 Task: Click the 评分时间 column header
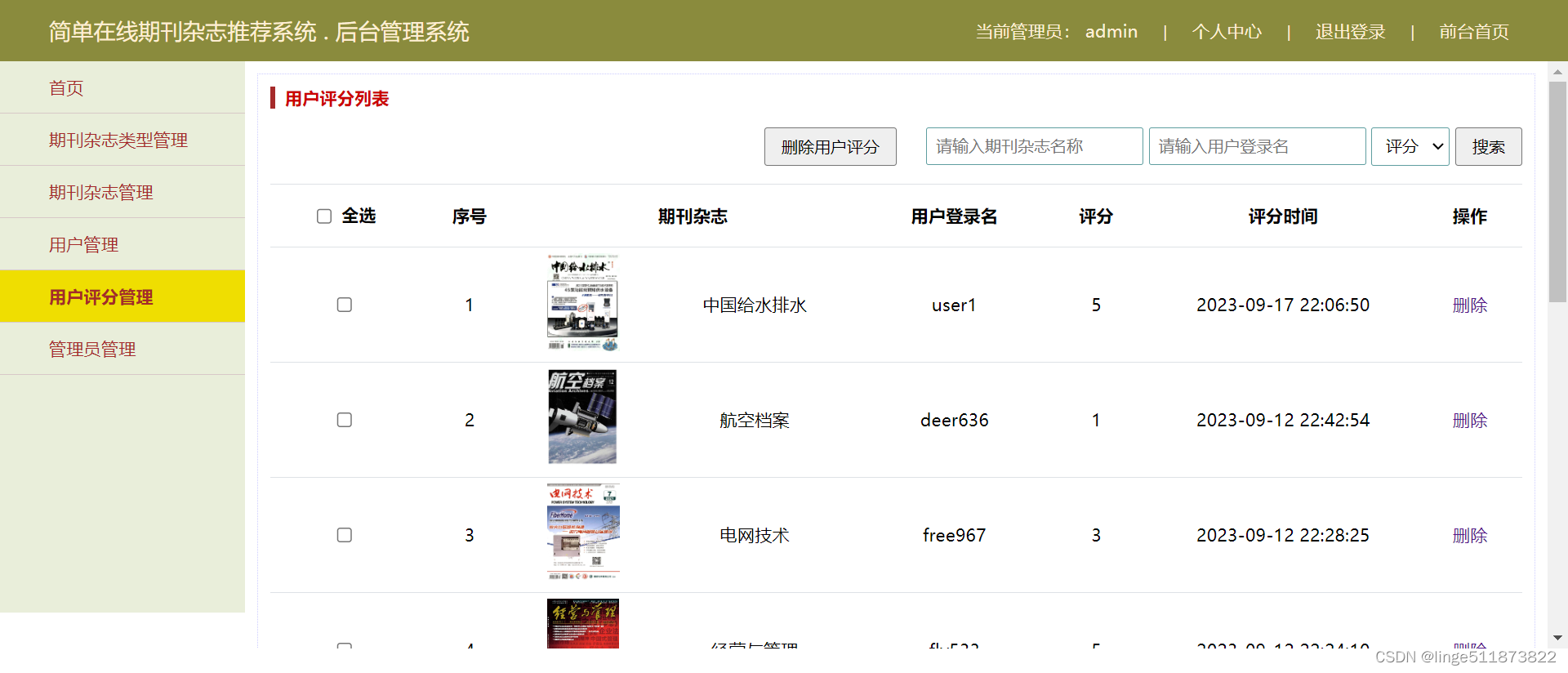pyautogui.click(x=1283, y=216)
